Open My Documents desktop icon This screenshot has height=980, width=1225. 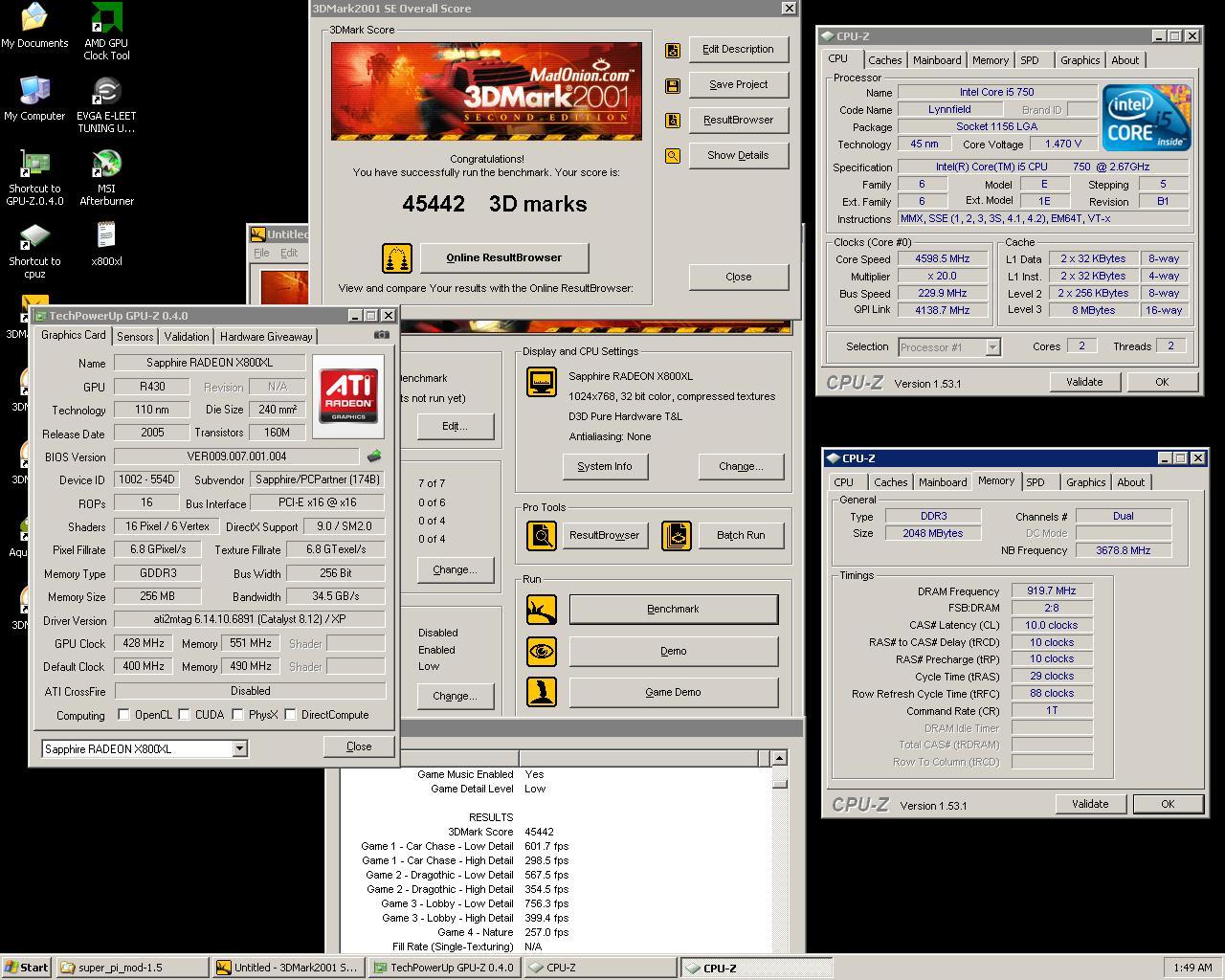[x=34, y=27]
